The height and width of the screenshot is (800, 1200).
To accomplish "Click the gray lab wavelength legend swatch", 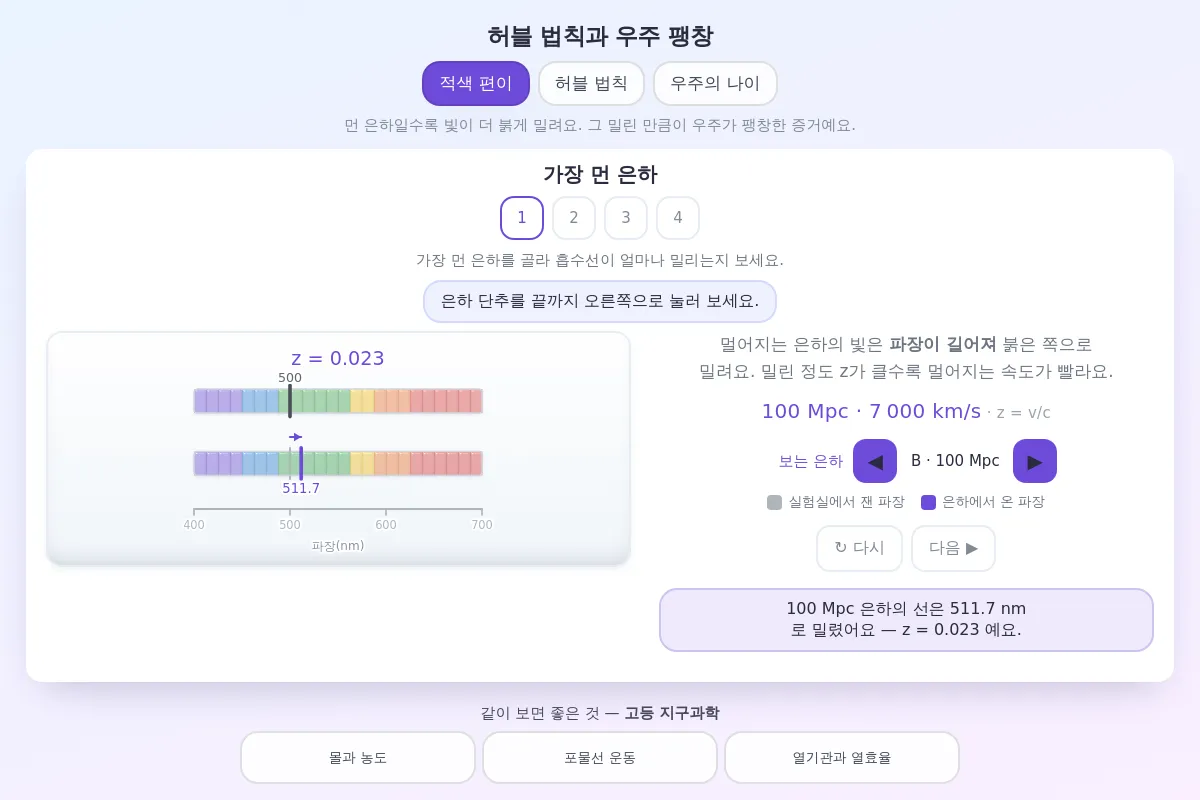I will 774,502.
